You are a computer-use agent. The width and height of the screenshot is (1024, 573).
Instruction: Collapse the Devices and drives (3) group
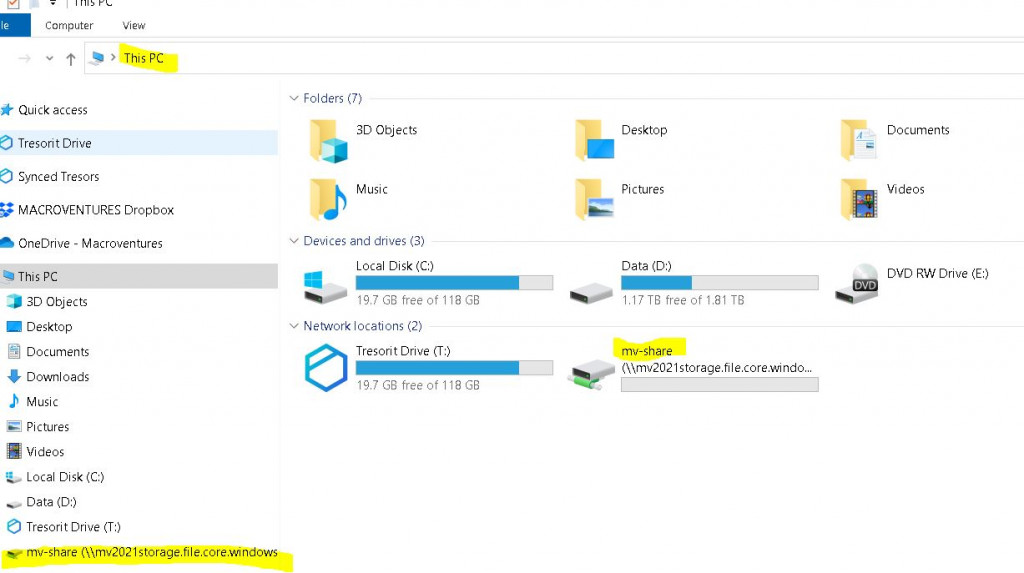(x=294, y=240)
